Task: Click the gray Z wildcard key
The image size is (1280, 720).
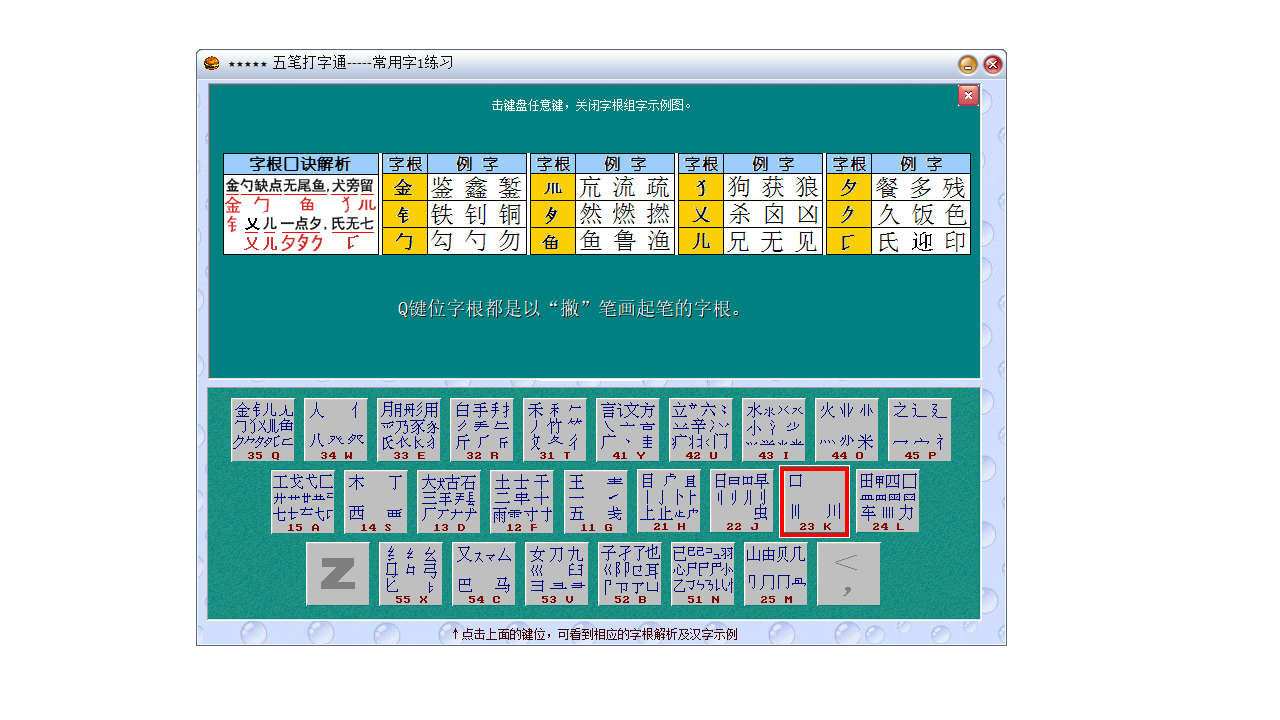Action: click(x=340, y=572)
